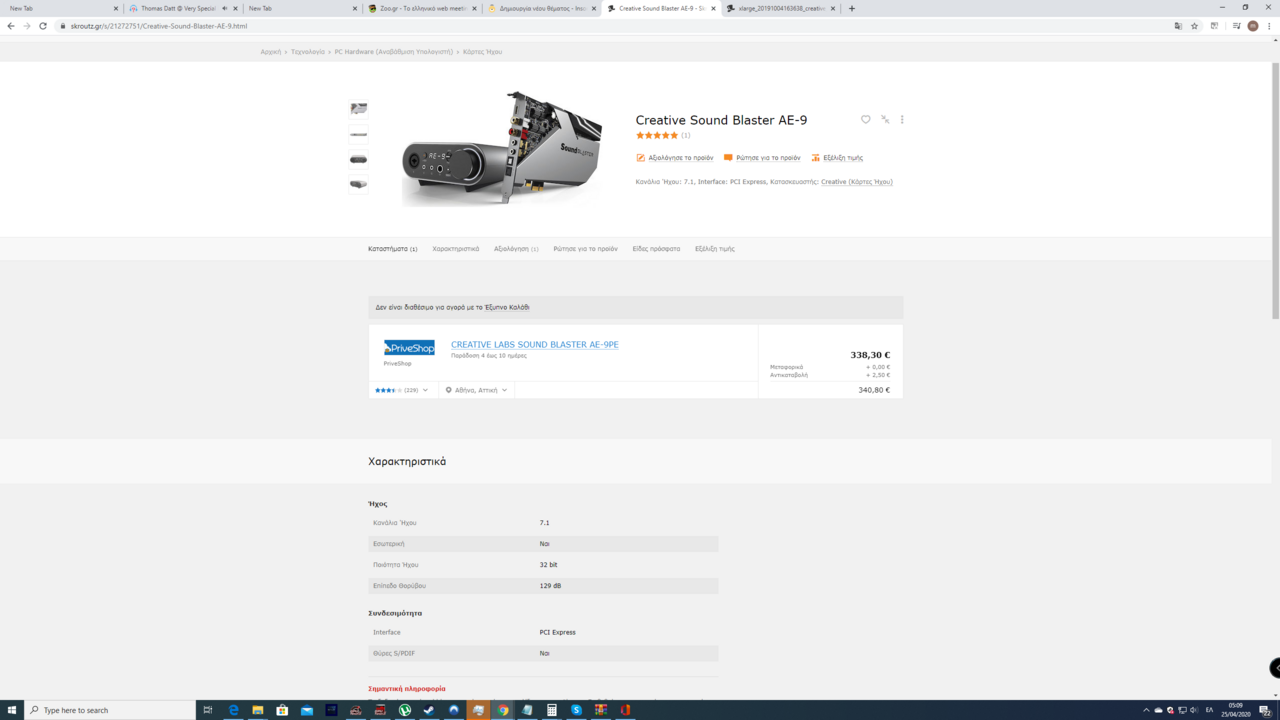Click the Αξιολόγησε το προϊόν link
The image size is (1280, 720).
coord(681,158)
